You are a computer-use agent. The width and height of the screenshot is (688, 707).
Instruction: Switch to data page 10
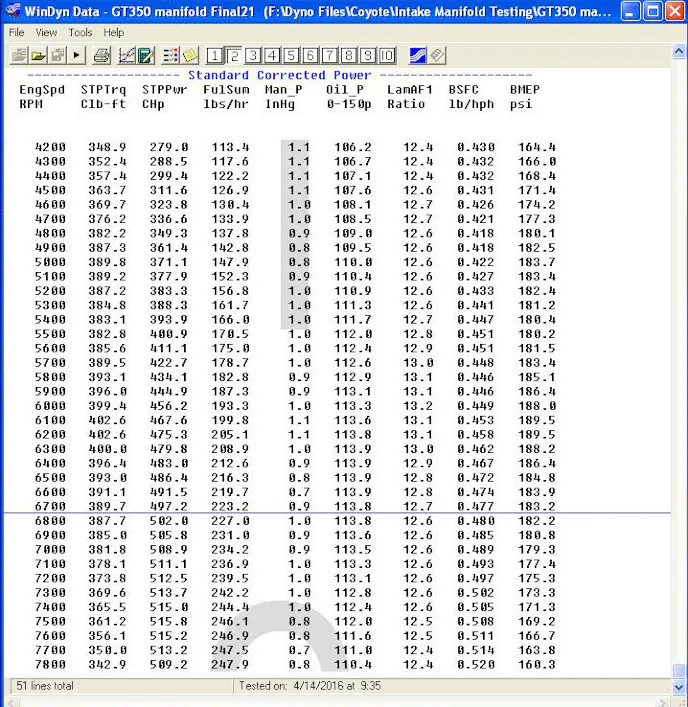pyautogui.click(x=387, y=55)
